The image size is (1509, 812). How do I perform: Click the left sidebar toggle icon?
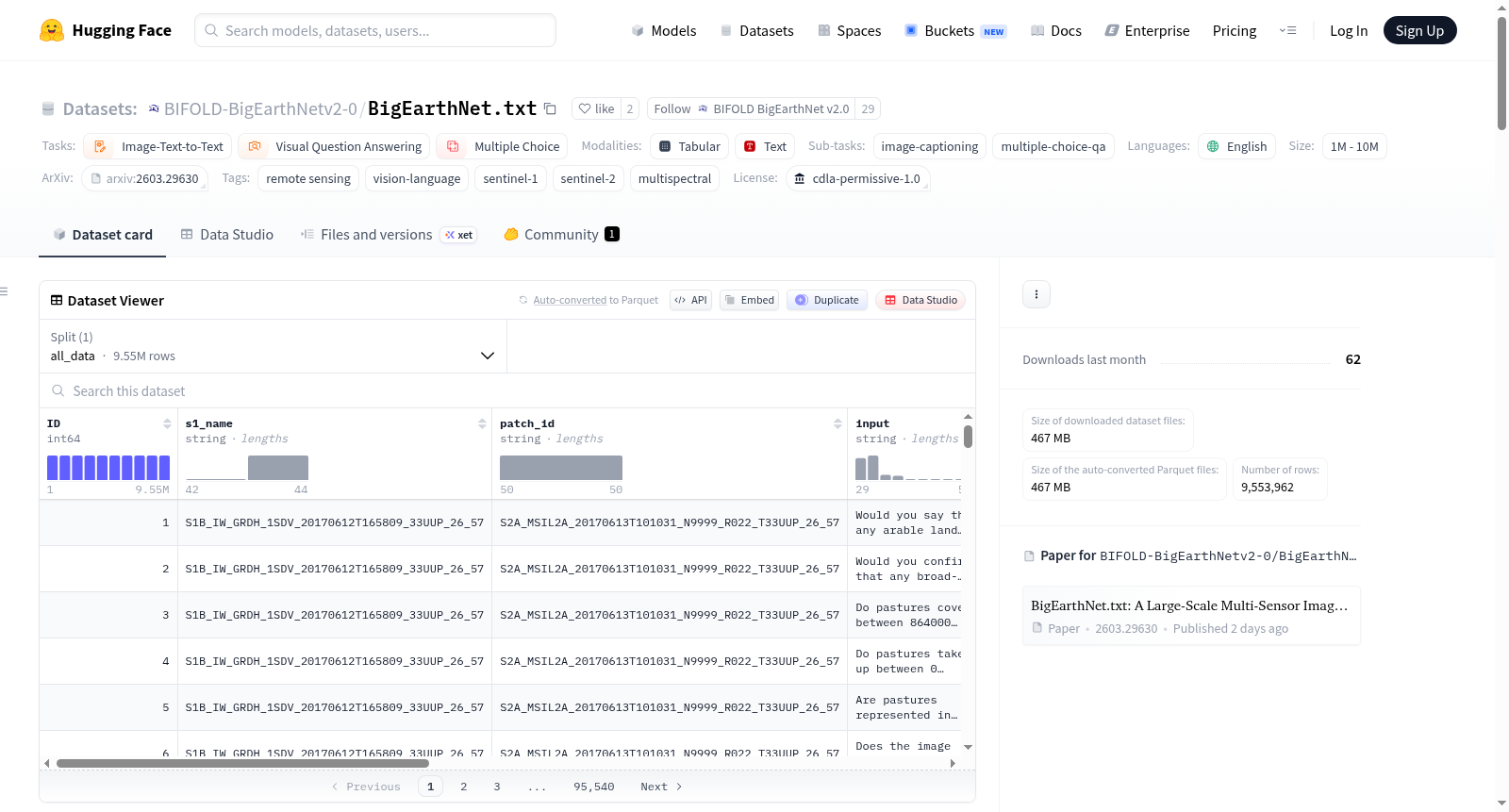point(4,291)
